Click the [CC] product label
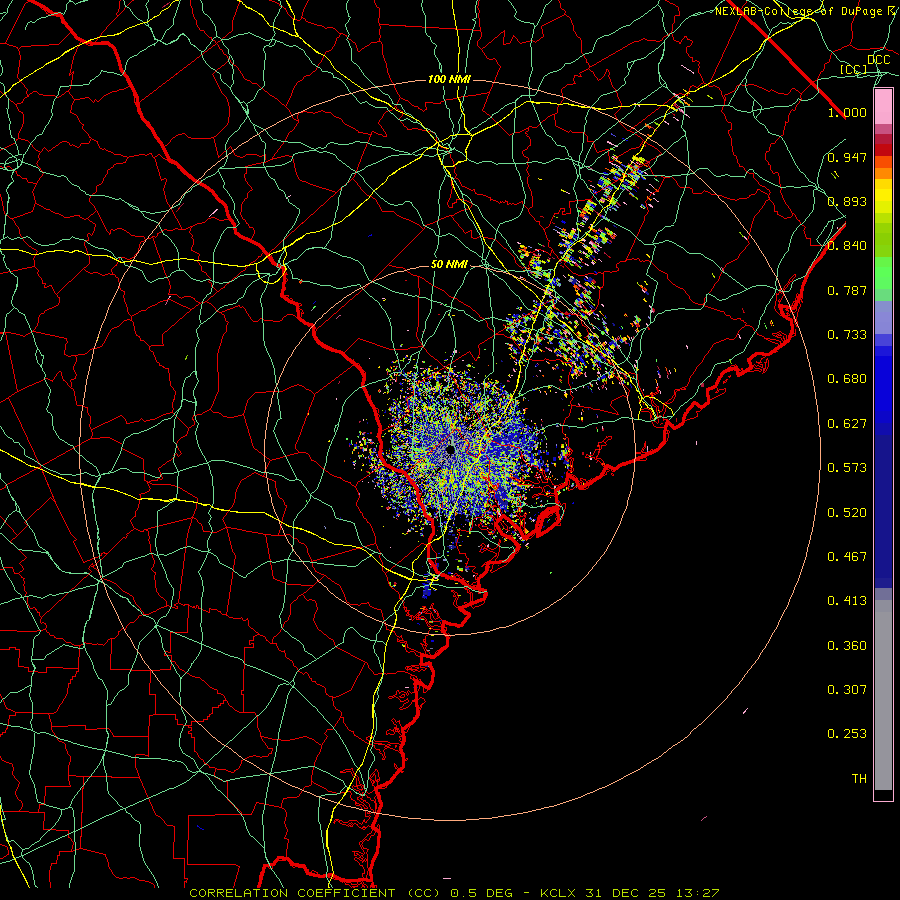The height and width of the screenshot is (900, 900). pos(854,70)
